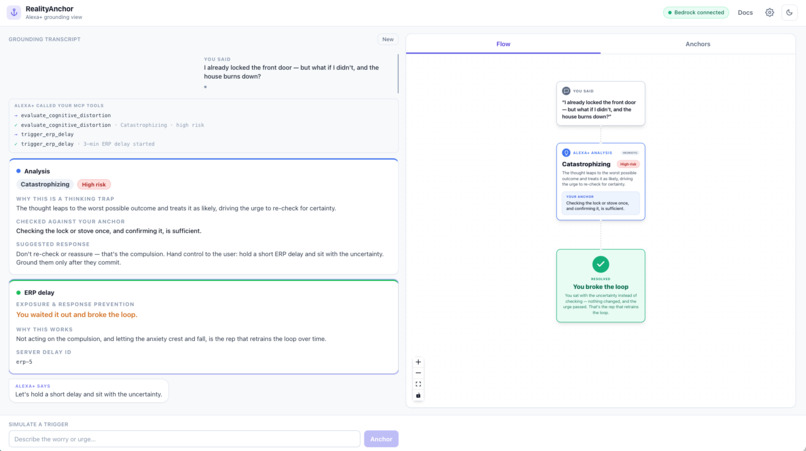Click the transcript panel scrollbar
Viewport: 806px width, 451px height.
(x=398, y=74)
